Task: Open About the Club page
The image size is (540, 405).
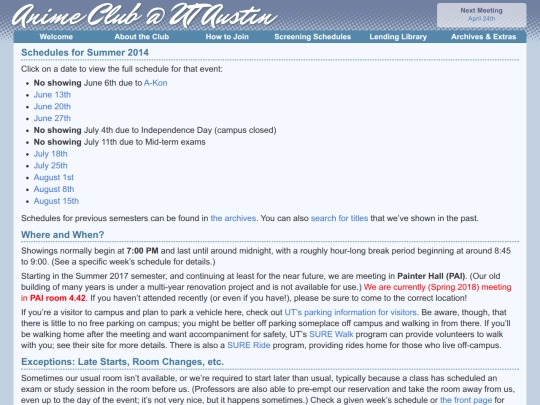Action: [x=142, y=37]
